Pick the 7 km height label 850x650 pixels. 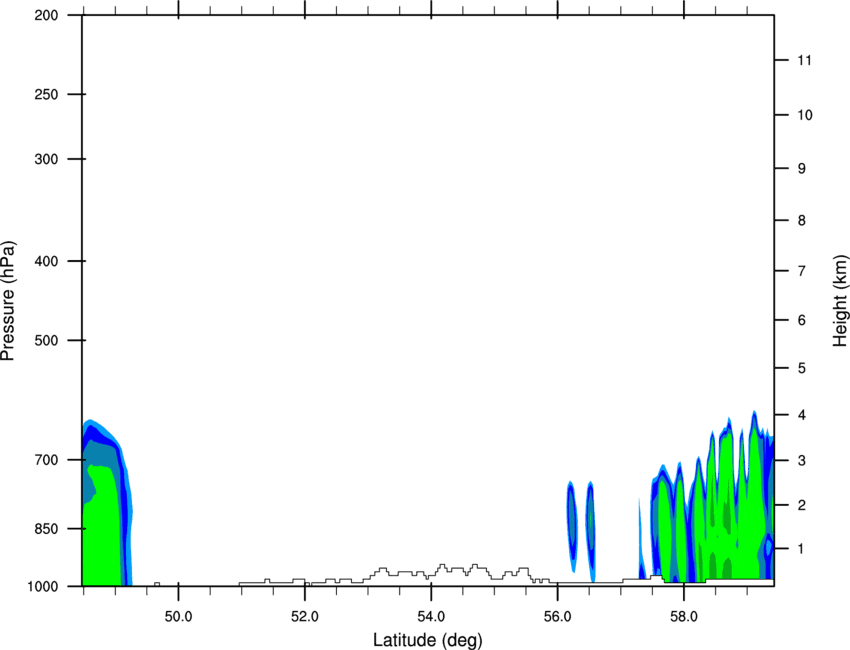[x=802, y=271]
